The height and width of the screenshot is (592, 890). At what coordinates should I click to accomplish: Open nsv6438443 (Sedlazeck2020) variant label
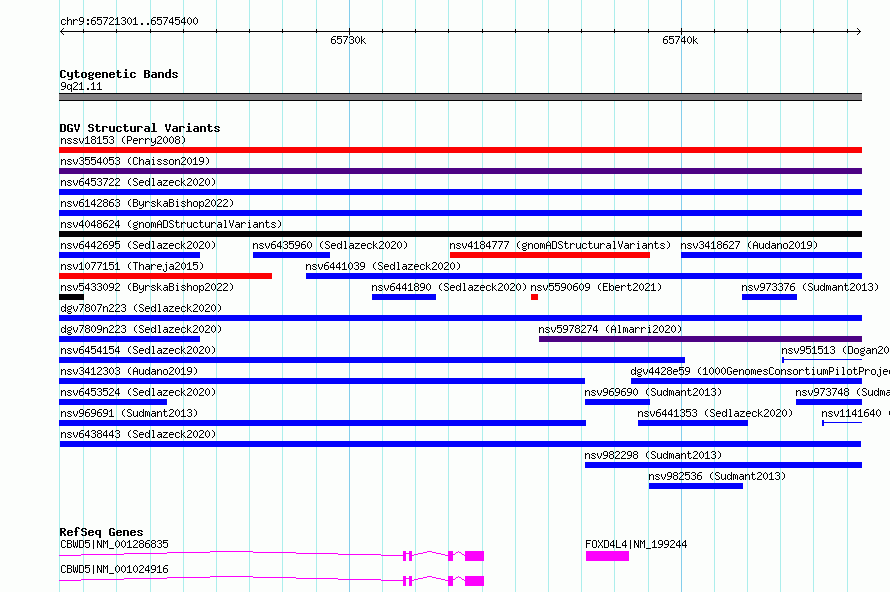coord(138,434)
